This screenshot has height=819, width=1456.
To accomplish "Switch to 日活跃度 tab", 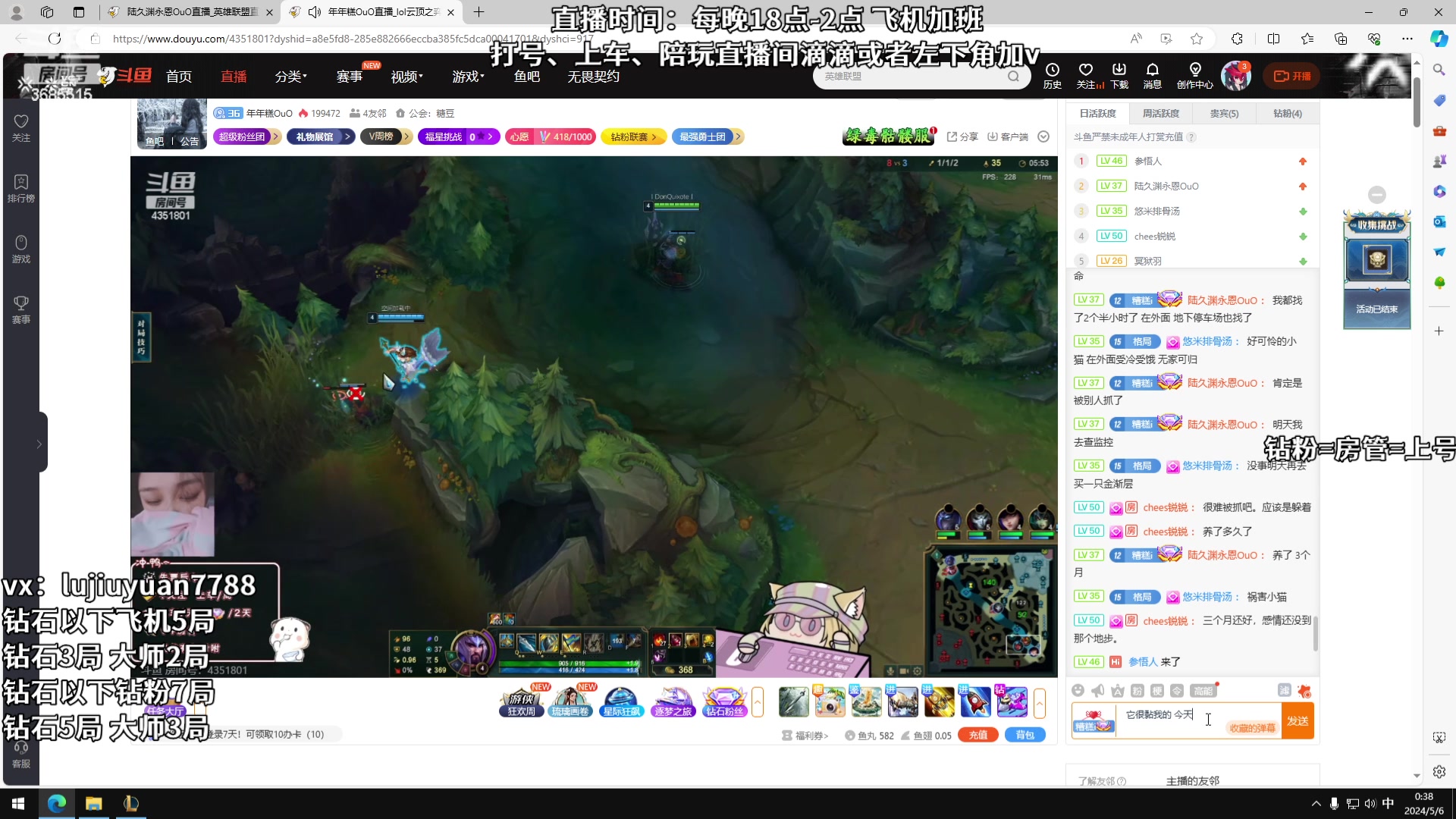I will [1098, 113].
